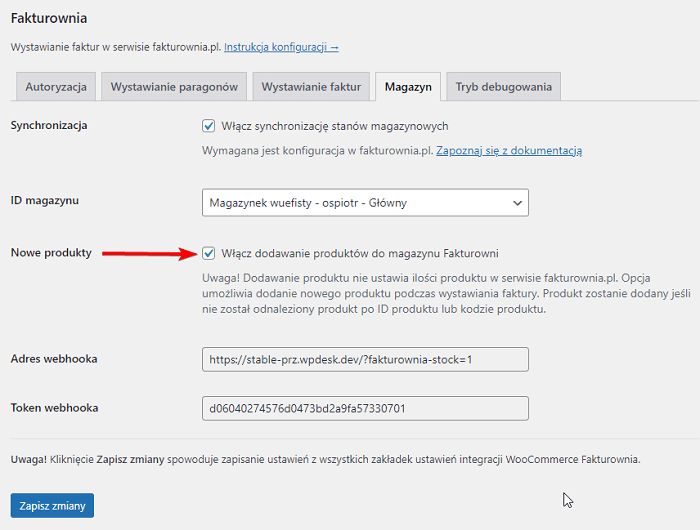
Task: Open the Tryb debugowania tab
Action: point(504,87)
